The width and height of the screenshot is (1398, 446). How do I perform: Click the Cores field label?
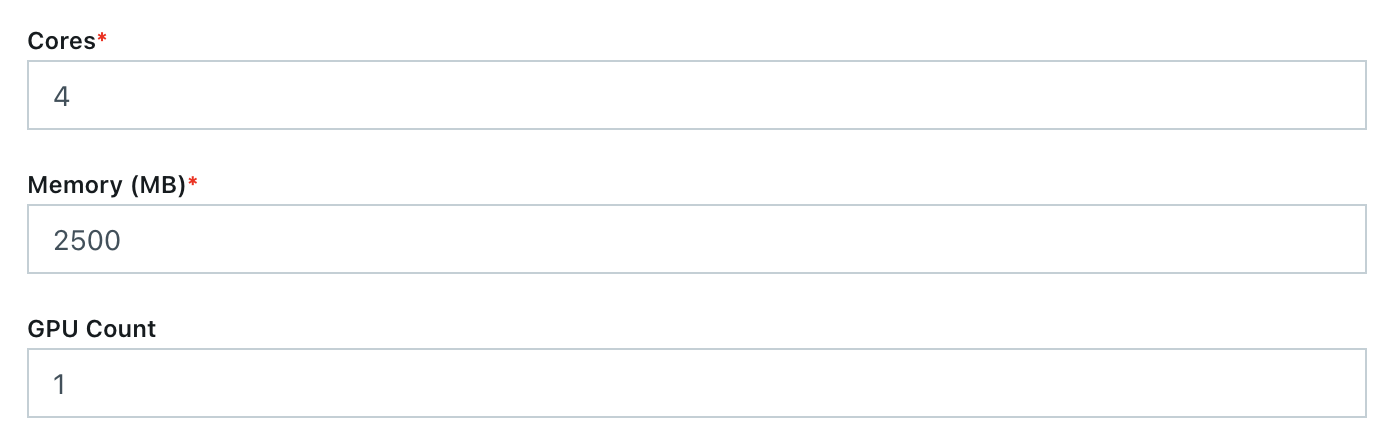tap(61, 41)
